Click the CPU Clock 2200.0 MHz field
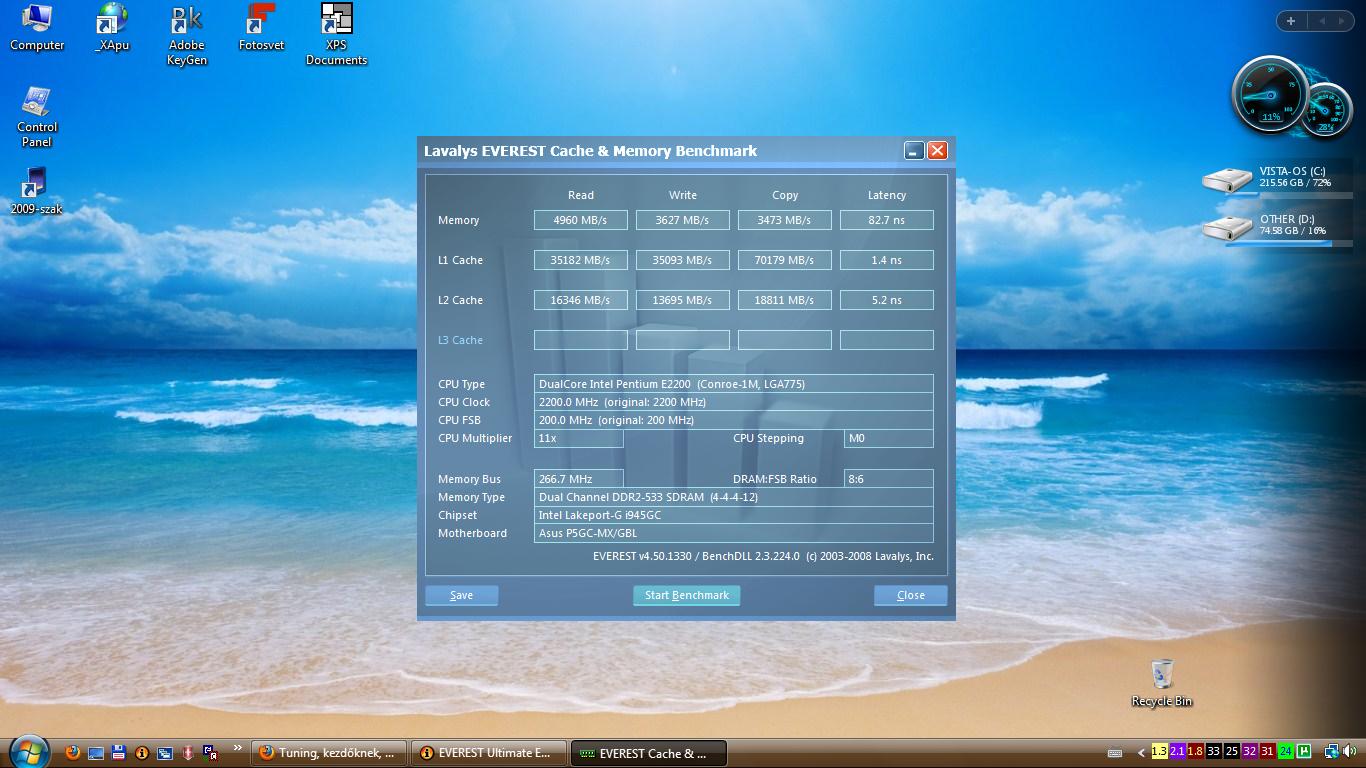 click(x=734, y=402)
